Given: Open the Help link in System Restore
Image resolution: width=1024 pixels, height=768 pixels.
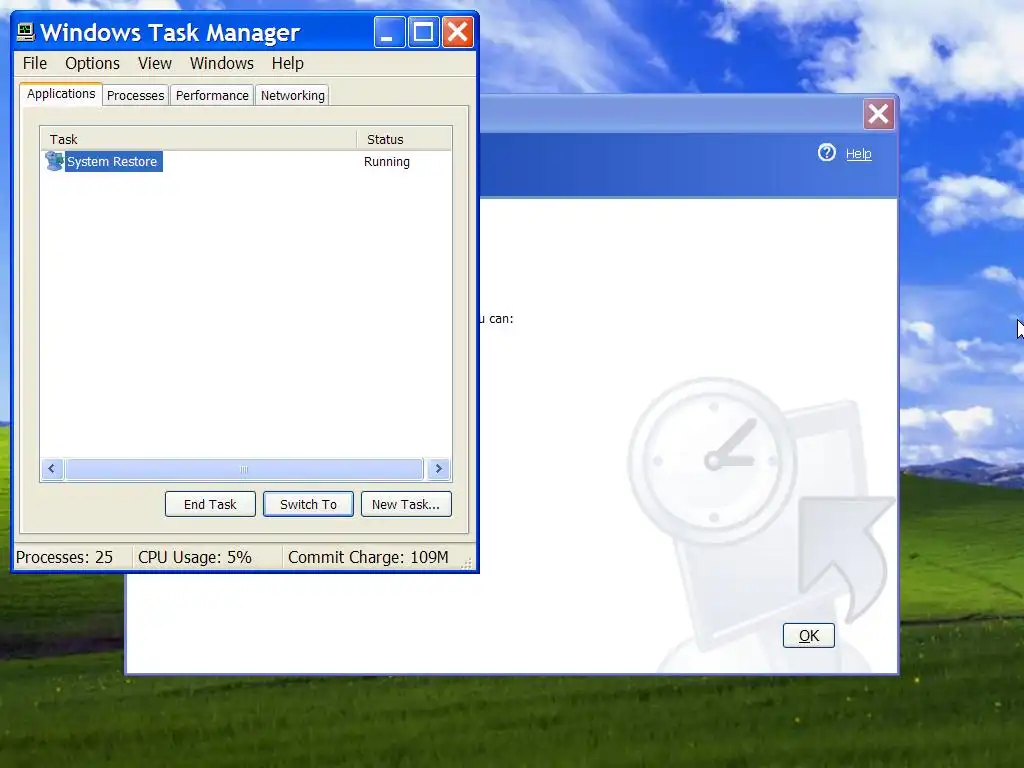Looking at the screenshot, I should [x=858, y=153].
